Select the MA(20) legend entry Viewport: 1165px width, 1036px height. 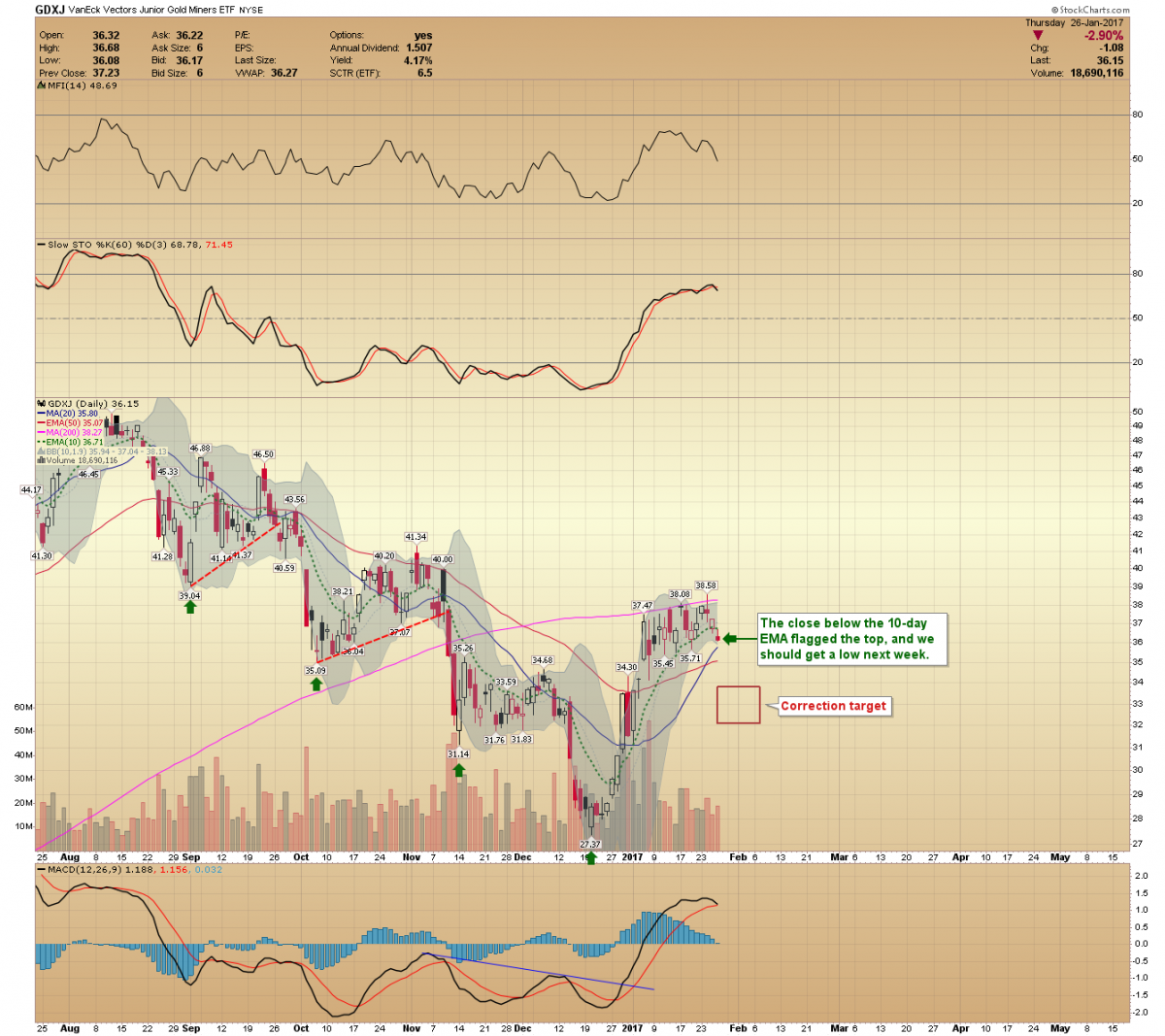tap(73, 414)
